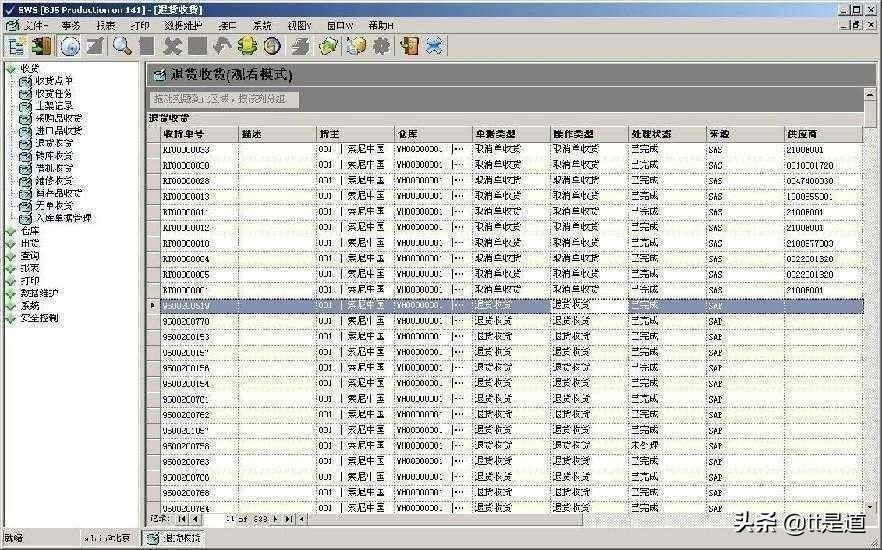Viewport: 882px width, 550px height.
Task: Click the icon beside 无单收货 in tree
Action: pos(25,206)
